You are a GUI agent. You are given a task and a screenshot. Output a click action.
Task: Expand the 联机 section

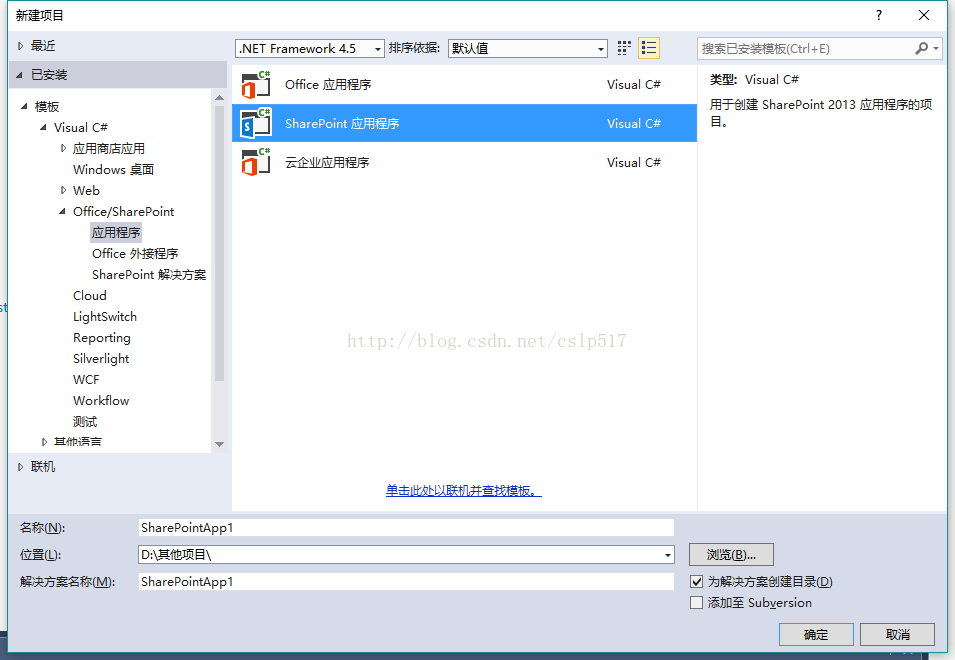pyautogui.click(x=20, y=467)
